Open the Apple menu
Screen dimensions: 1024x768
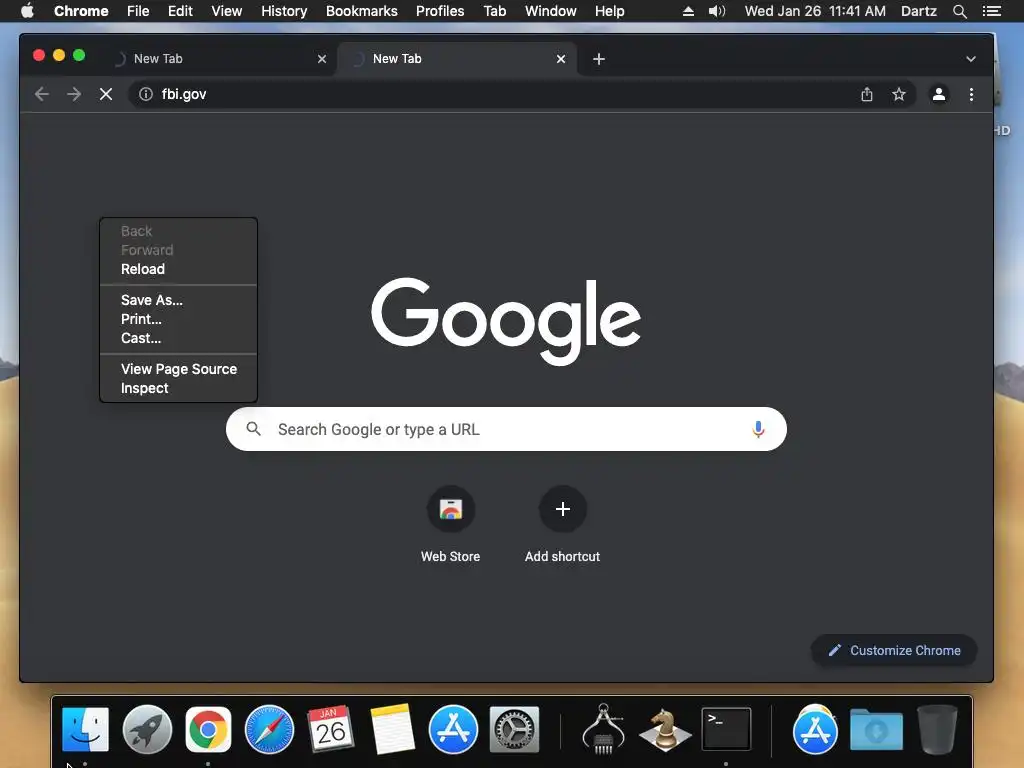pyautogui.click(x=27, y=11)
